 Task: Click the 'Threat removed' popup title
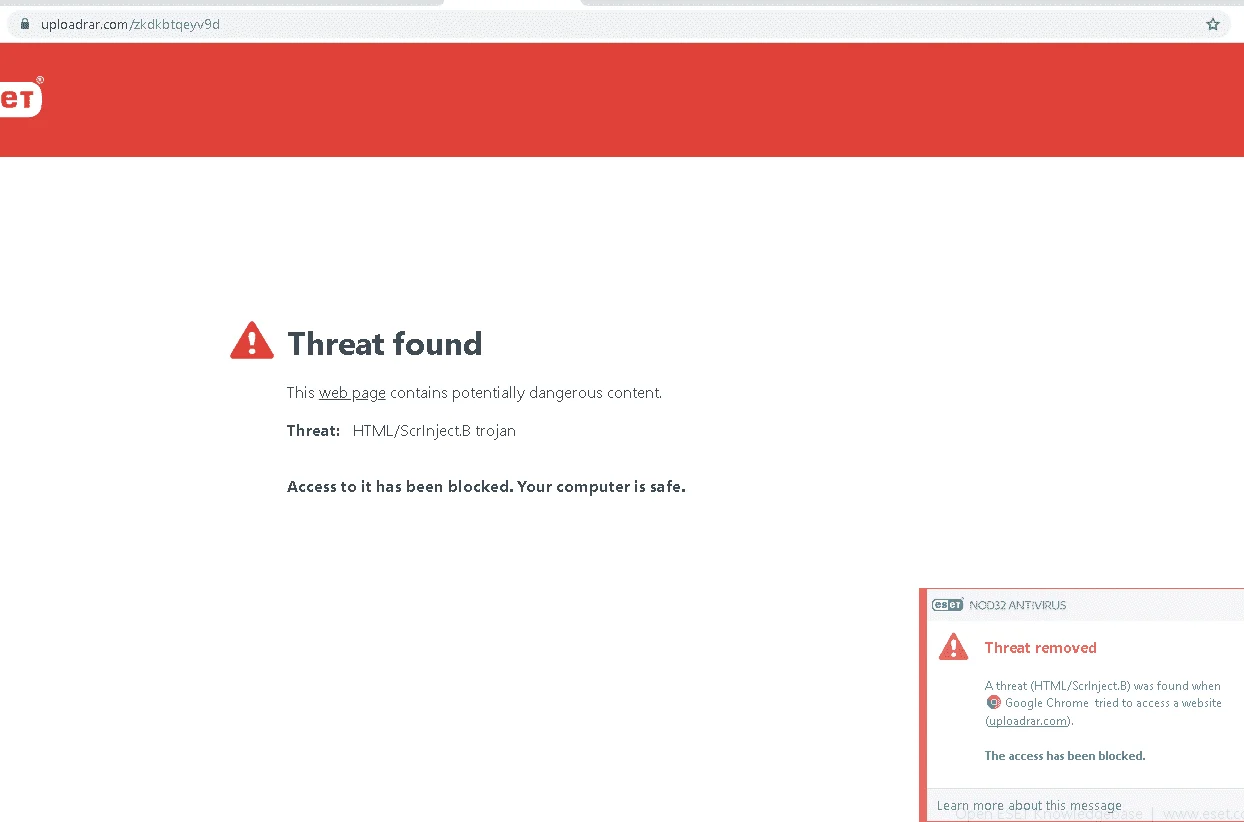pyautogui.click(x=1040, y=648)
